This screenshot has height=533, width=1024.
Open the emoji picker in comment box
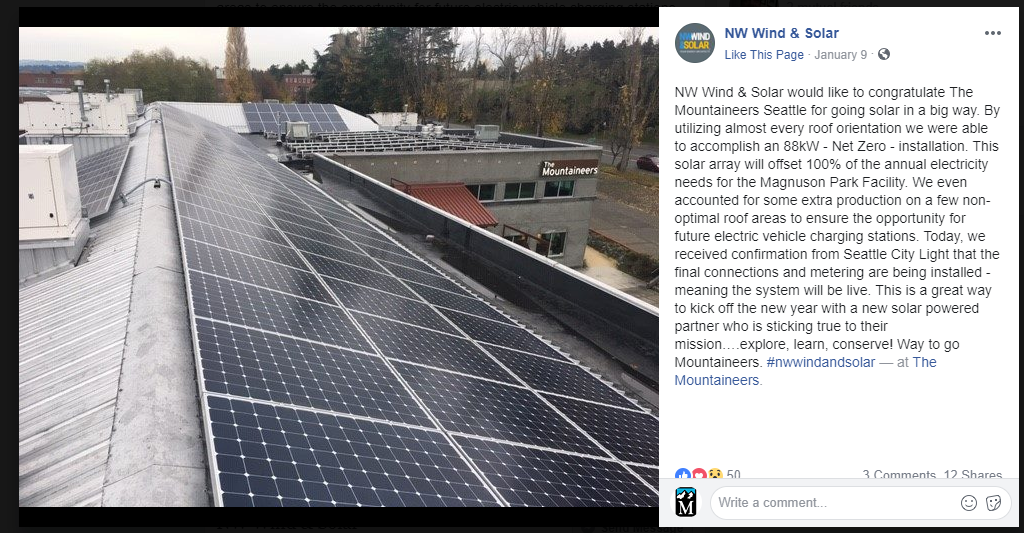coord(968,503)
